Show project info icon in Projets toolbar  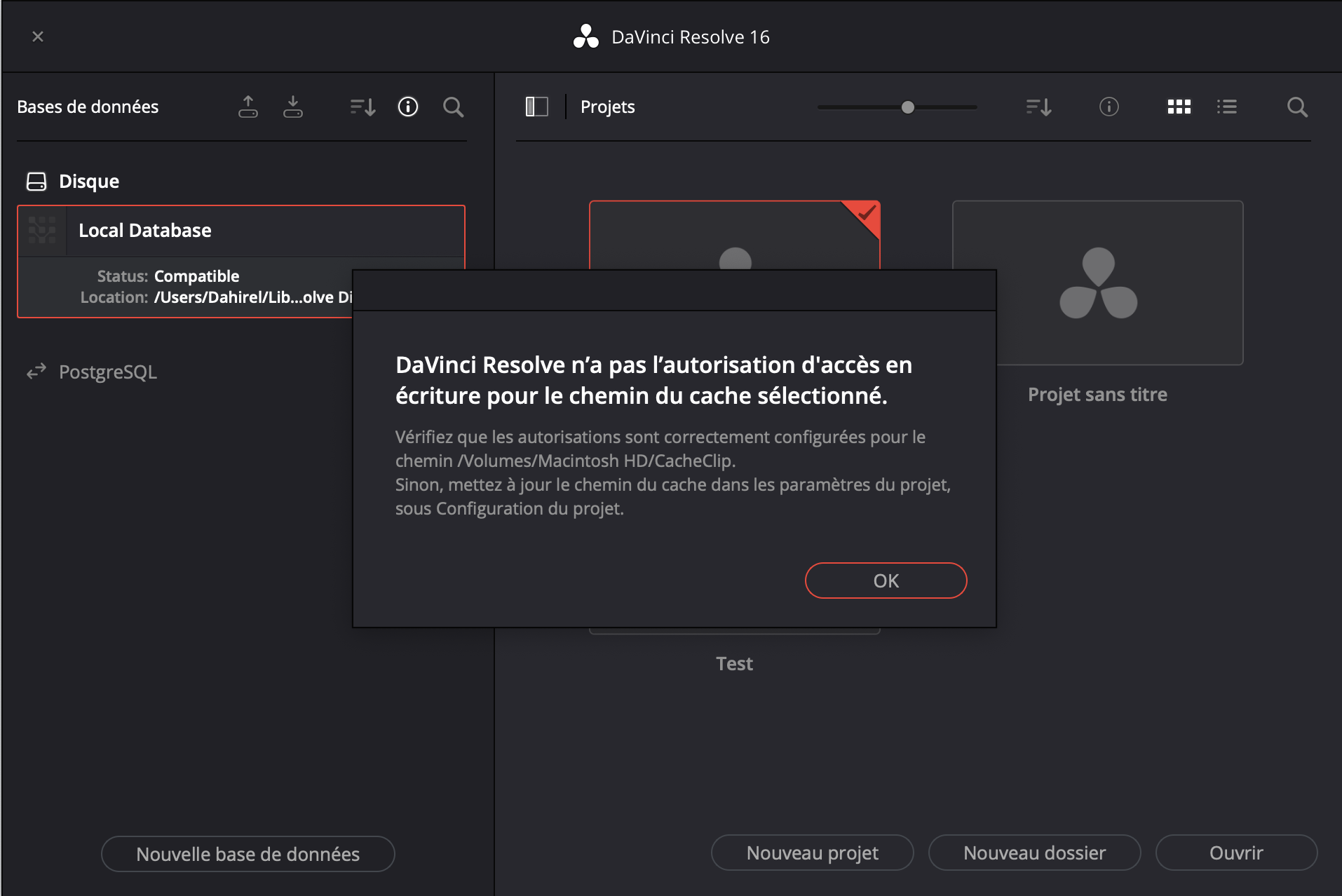pyautogui.click(x=1109, y=107)
